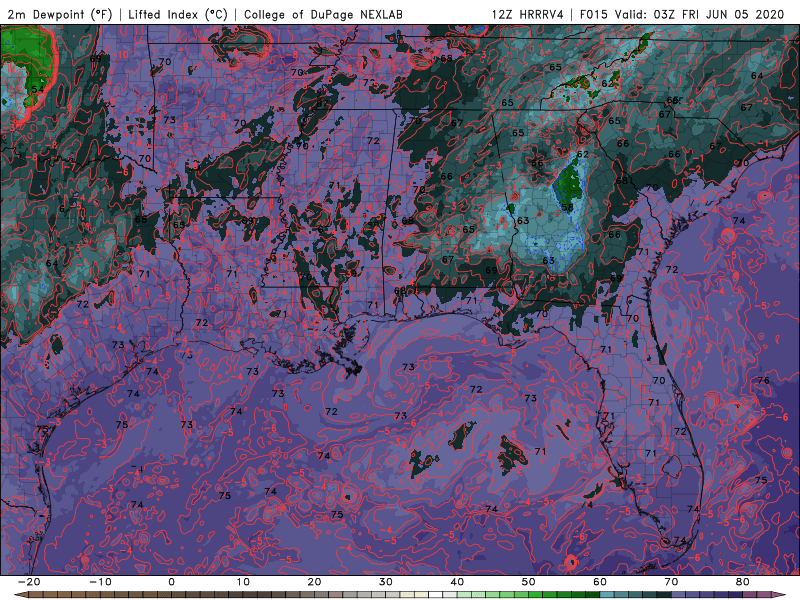Image resolution: width=800 pixels, height=600 pixels.
Task: Click the '2m Dewpoint (°F)' title text
Action: 60,14
